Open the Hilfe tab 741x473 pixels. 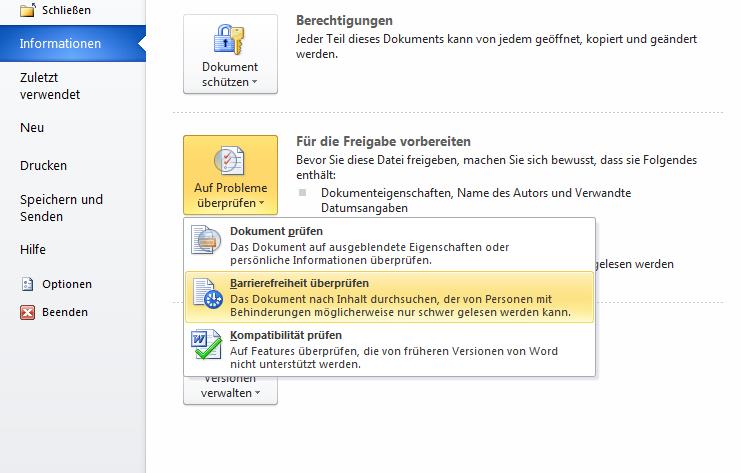click(33, 249)
